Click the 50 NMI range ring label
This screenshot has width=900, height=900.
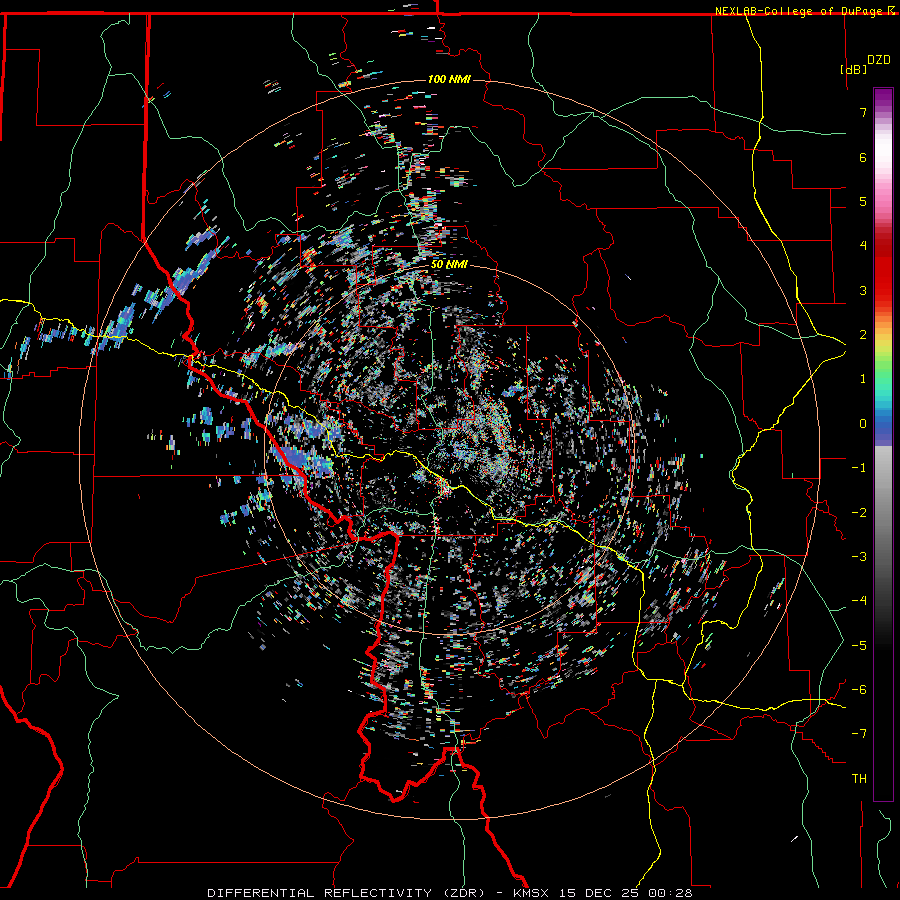coord(449,265)
